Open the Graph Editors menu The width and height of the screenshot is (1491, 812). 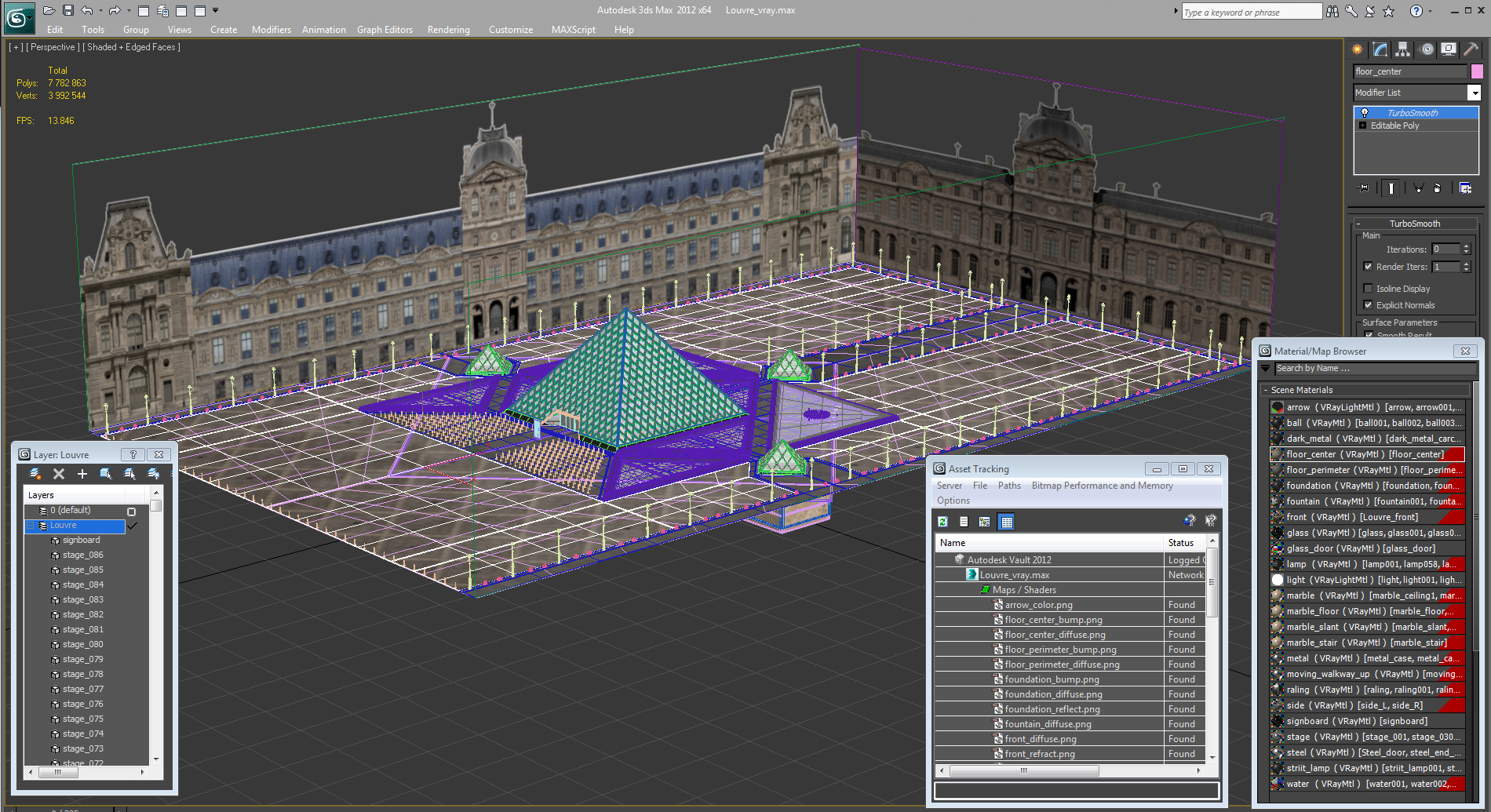click(385, 30)
